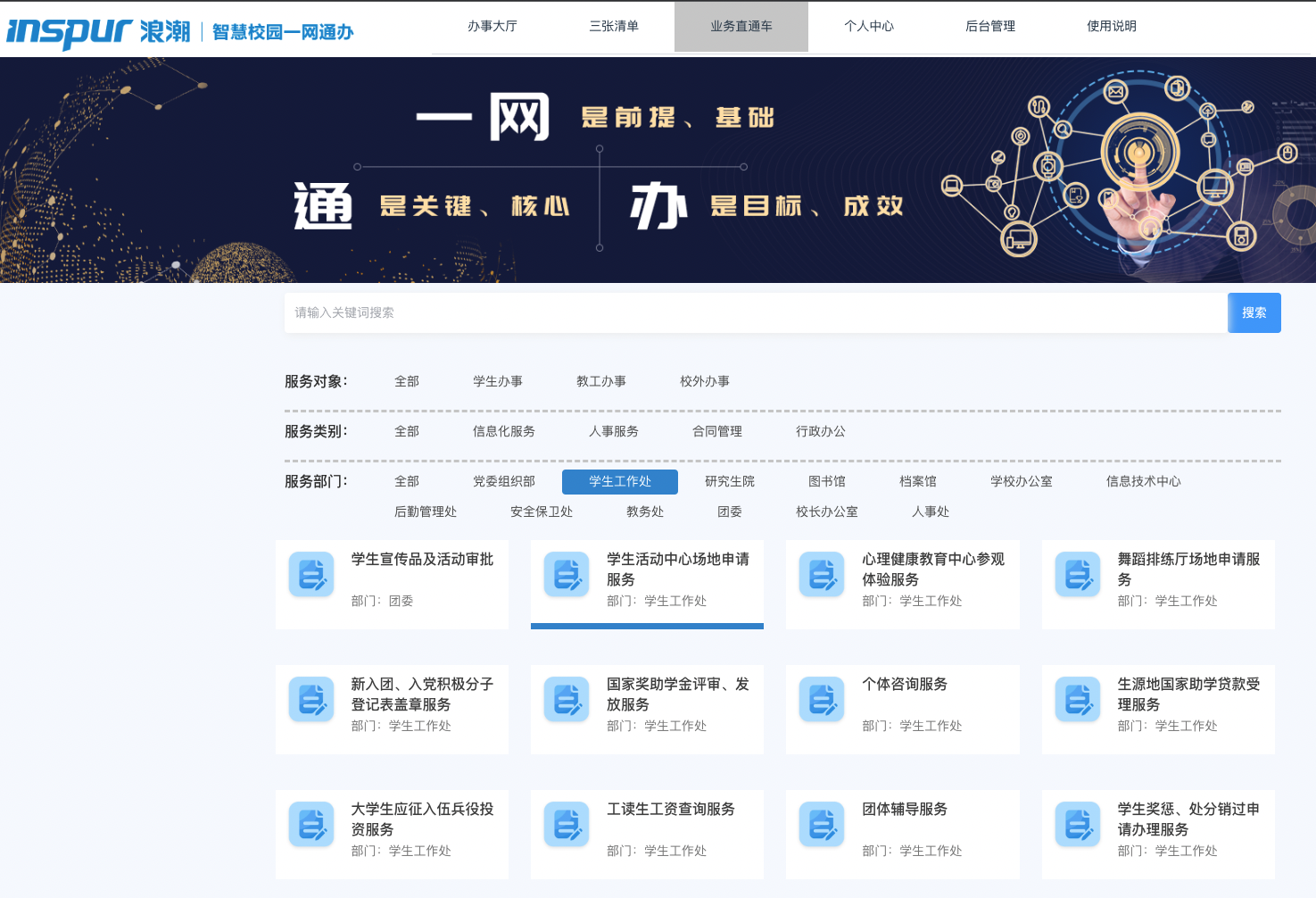Filter service target by 学生办事
The image size is (1316, 898).
pos(498,381)
